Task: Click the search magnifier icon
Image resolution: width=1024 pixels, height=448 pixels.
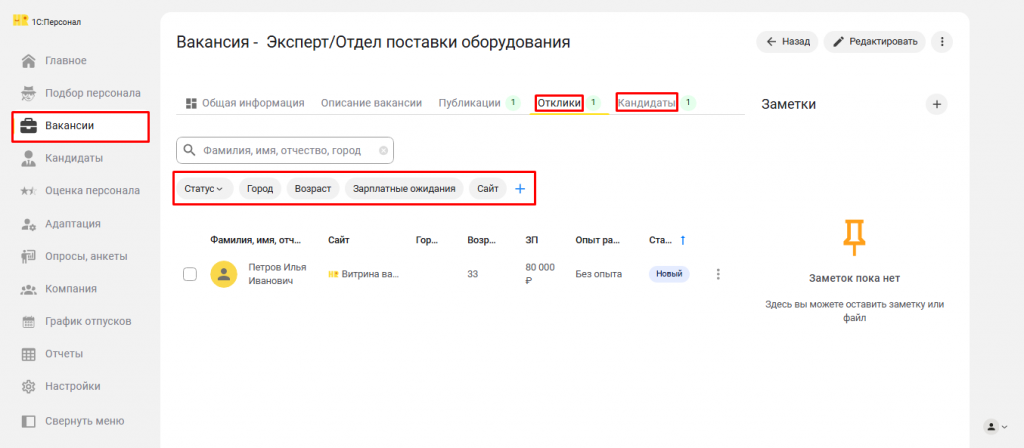Action: coord(189,150)
